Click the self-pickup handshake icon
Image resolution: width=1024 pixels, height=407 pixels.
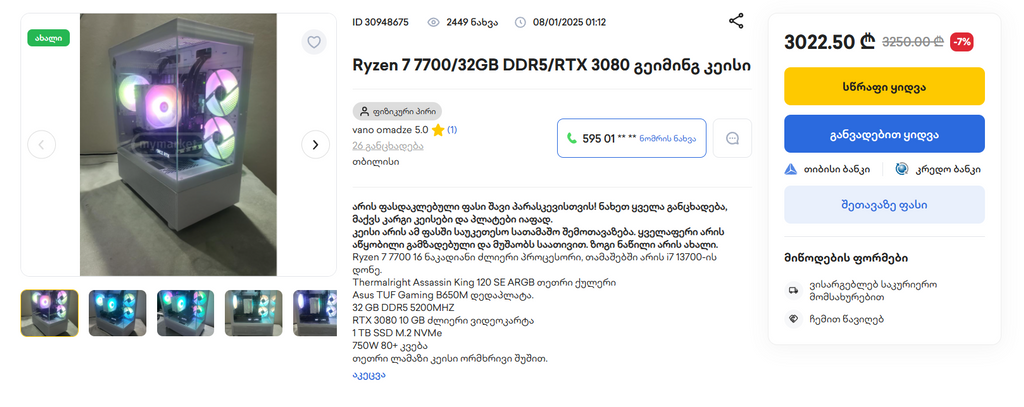coord(793,319)
